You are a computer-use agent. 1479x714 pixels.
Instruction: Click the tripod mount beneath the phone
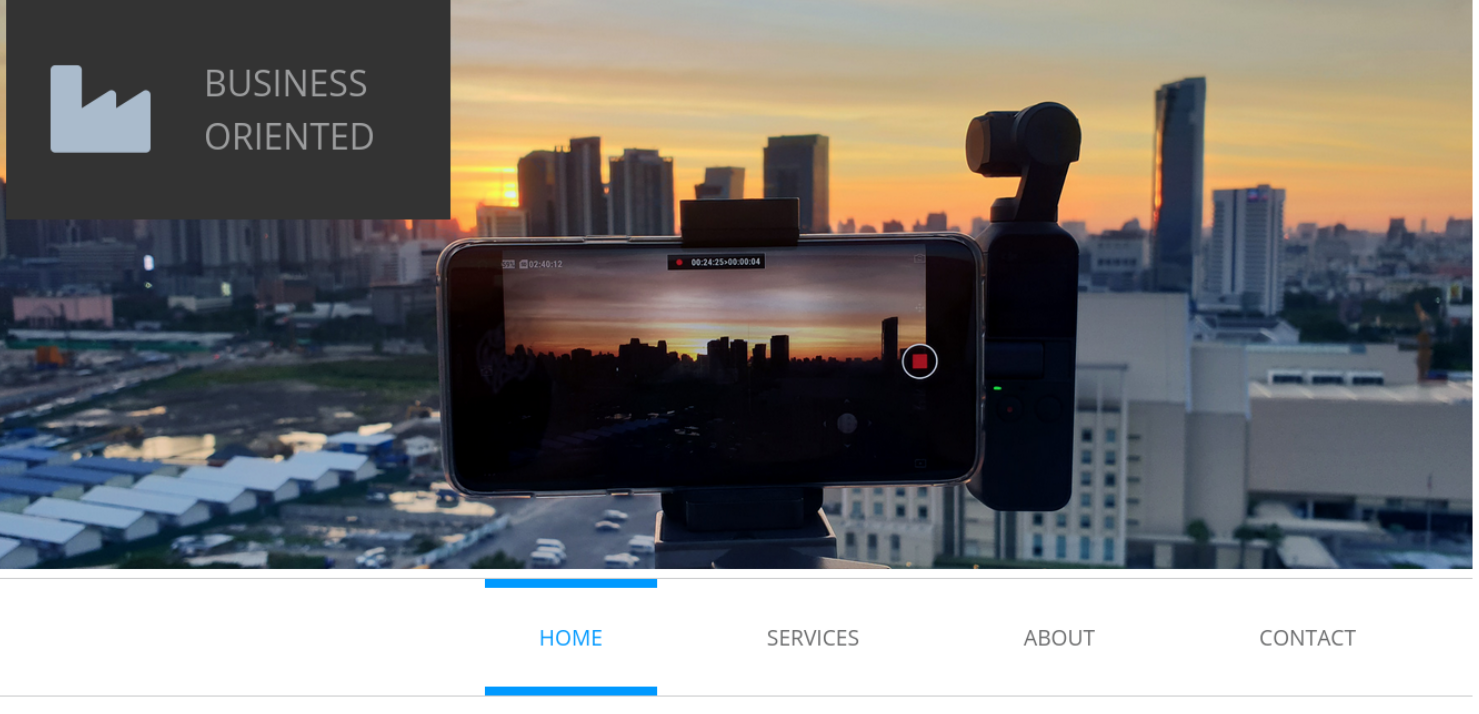coord(745,525)
